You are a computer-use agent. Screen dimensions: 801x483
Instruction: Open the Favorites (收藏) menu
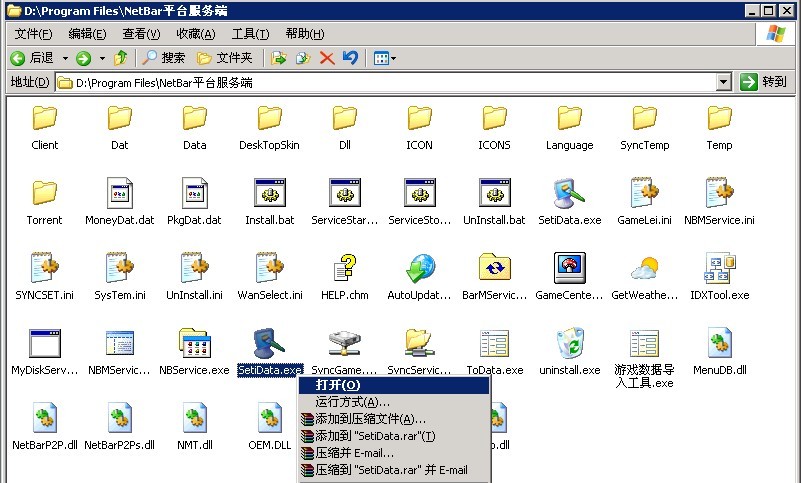196,34
